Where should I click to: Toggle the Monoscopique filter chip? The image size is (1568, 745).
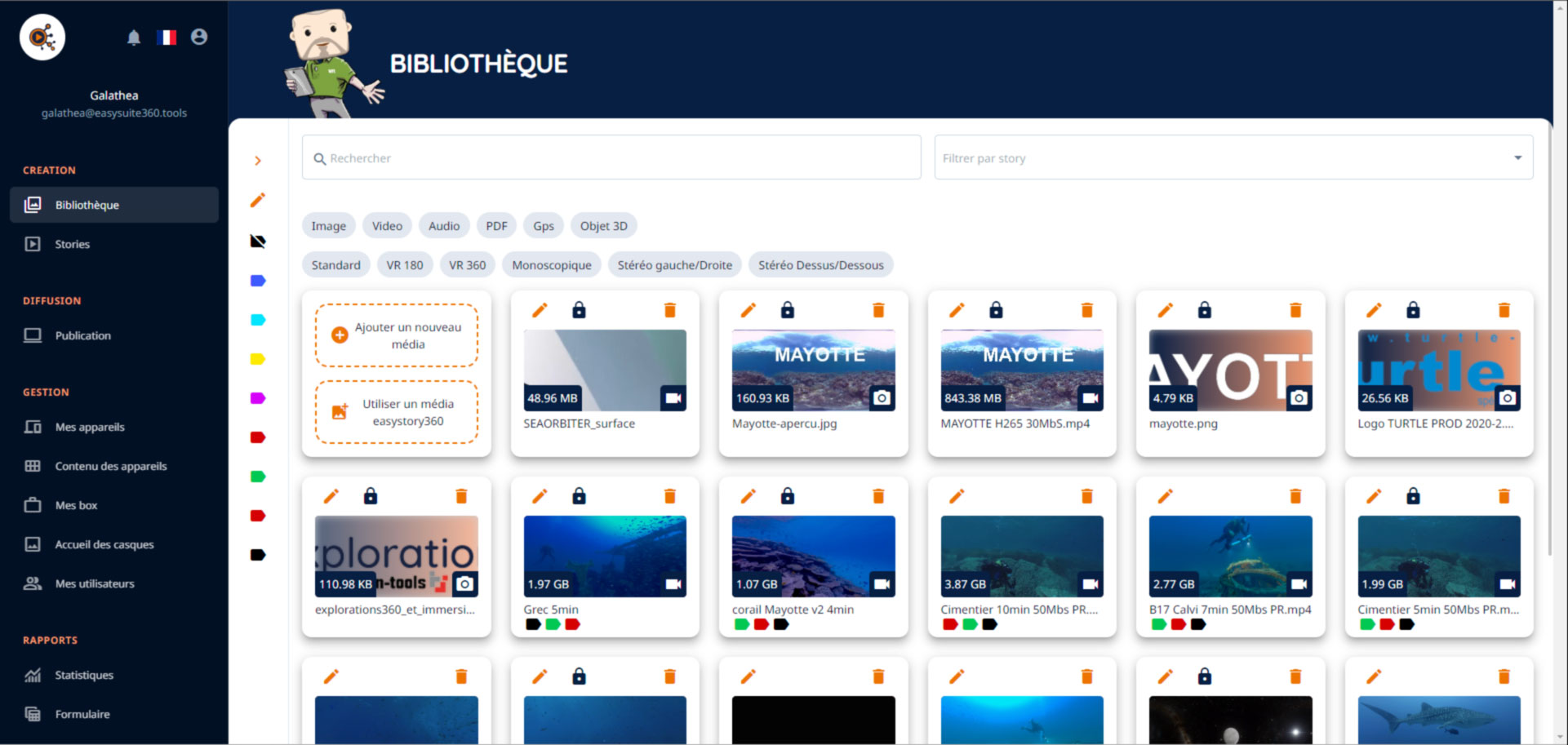pos(552,265)
